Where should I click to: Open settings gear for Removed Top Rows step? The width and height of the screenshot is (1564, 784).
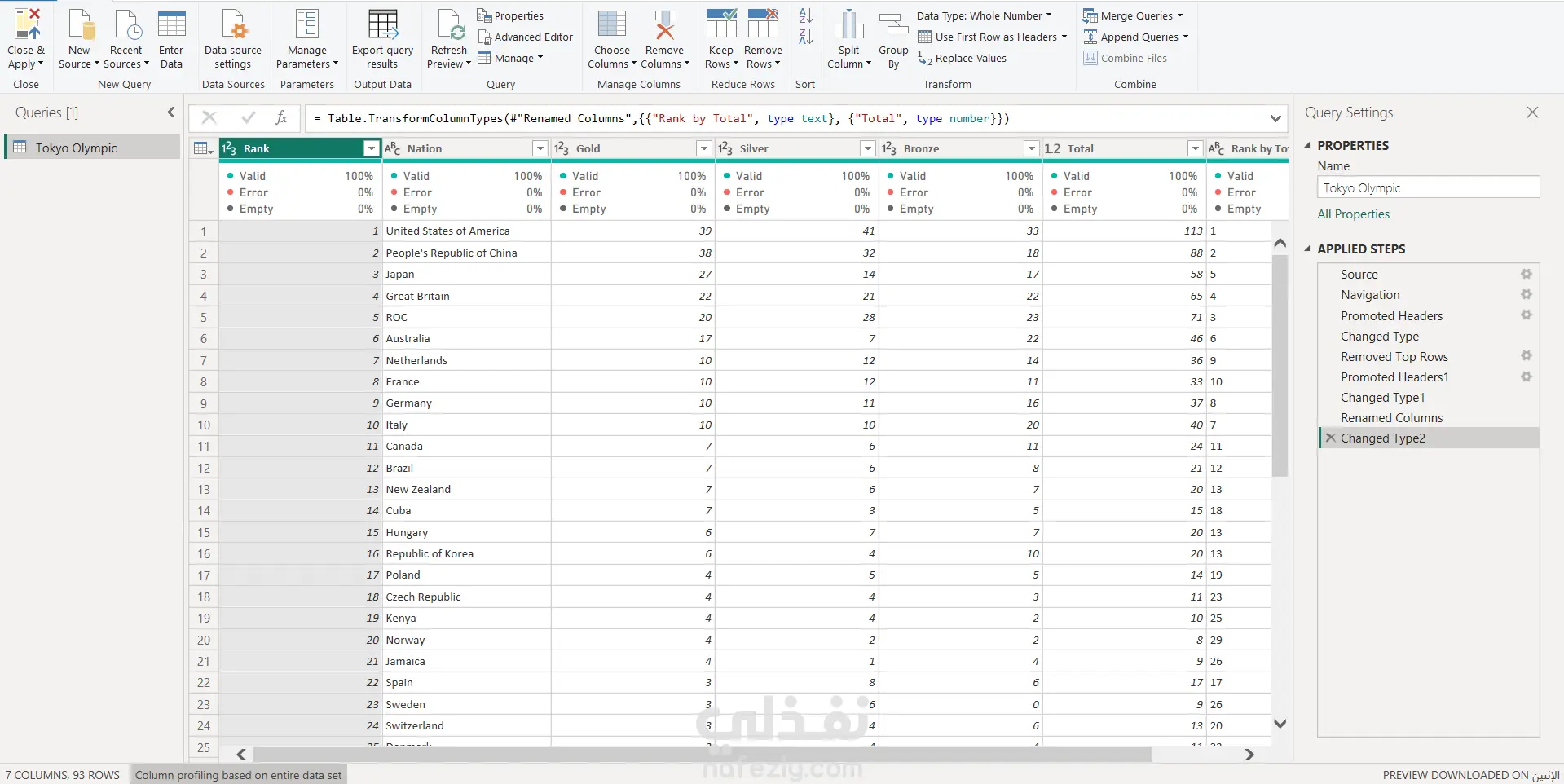(x=1527, y=355)
